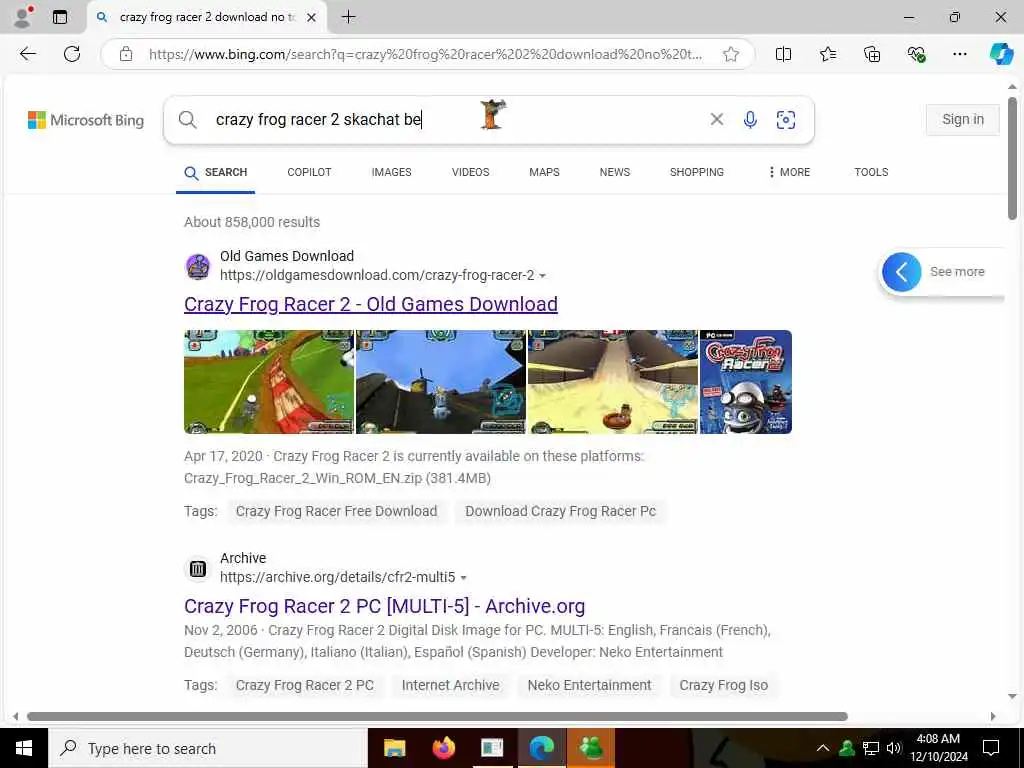This screenshot has width=1024, height=768.
Task: Search using voice microphone
Action: 750,120
